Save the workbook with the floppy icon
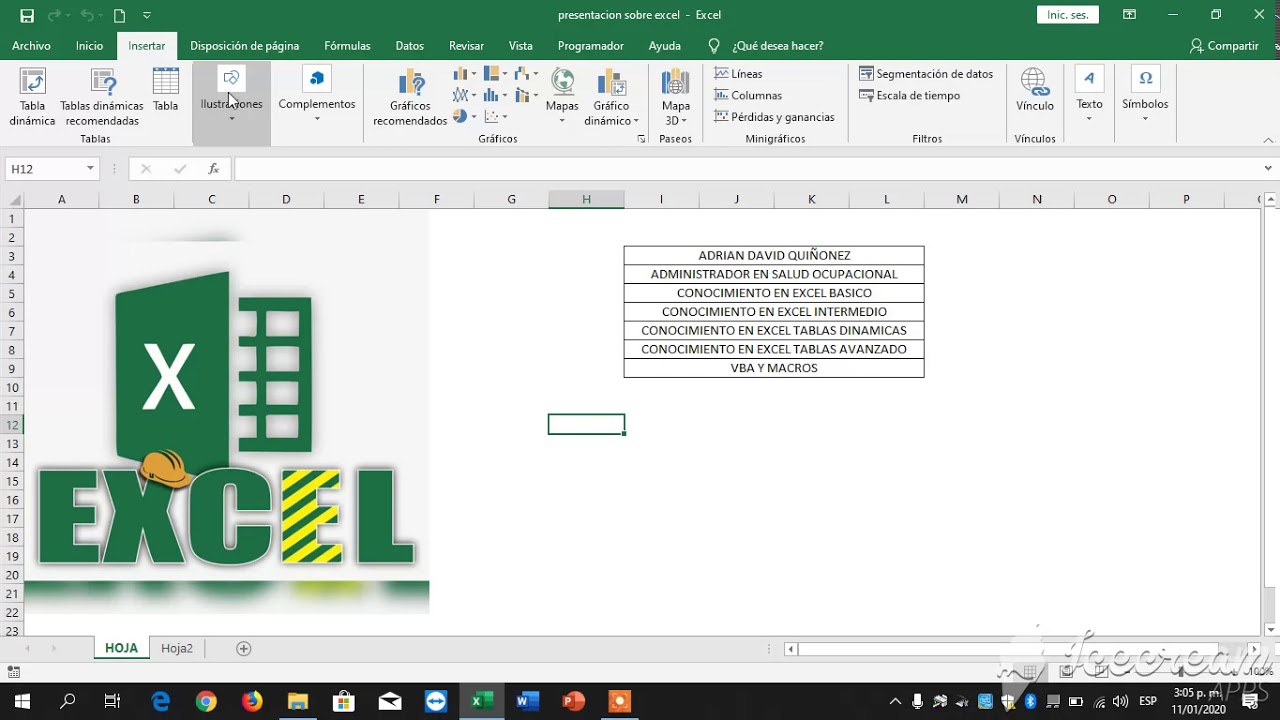Screen dimensions: 1280x720 pos(27,15)
